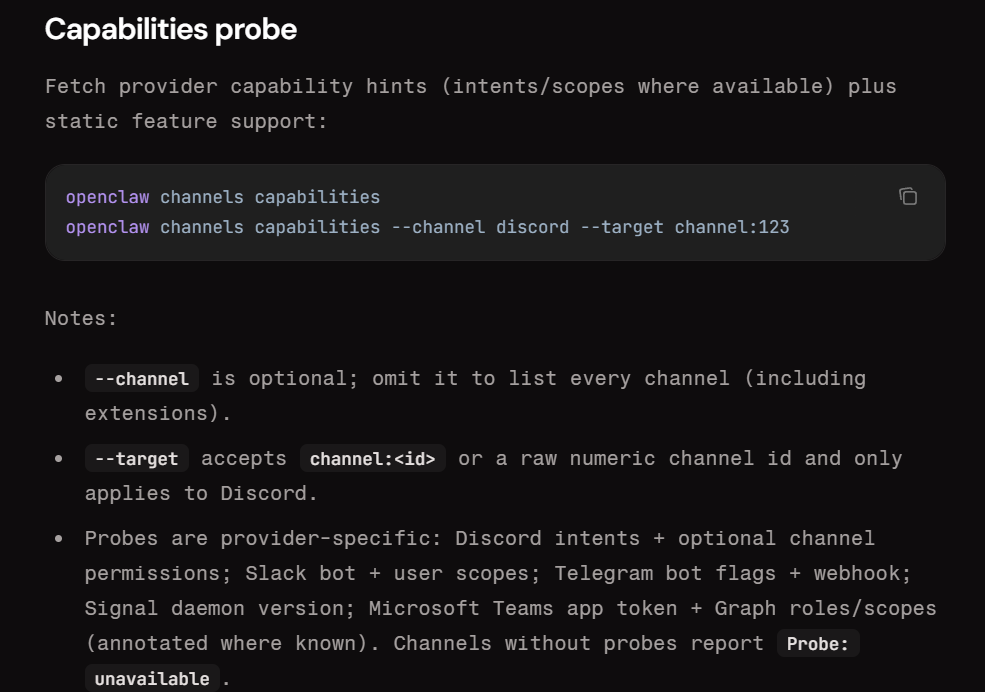Image resolution: width=985 pixels, height=692 pixels.
Task: Click channel:123 target value in code
Action: pos(732,227)
